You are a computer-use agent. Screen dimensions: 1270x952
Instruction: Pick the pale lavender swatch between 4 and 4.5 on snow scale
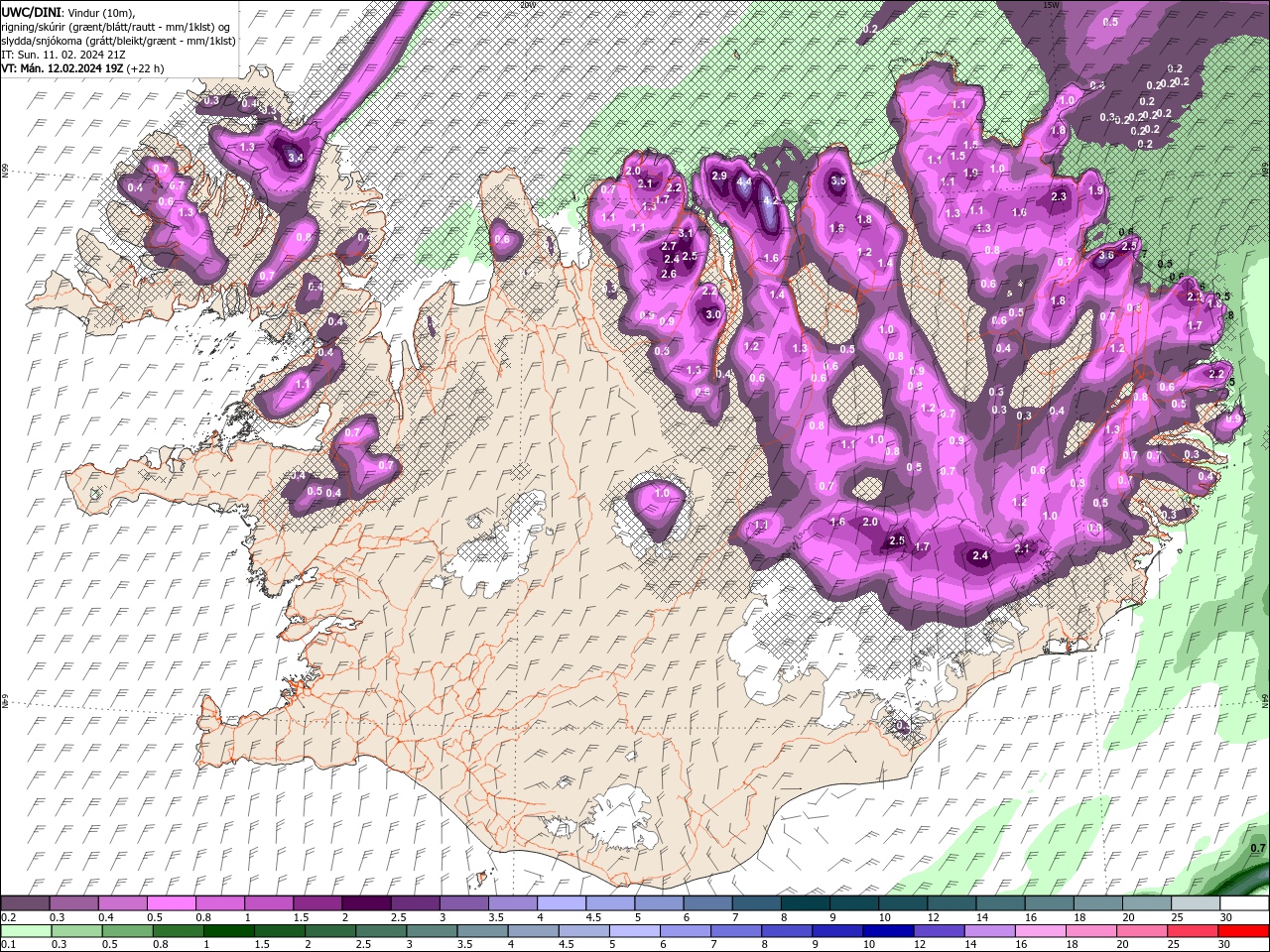tap(562, 904)
